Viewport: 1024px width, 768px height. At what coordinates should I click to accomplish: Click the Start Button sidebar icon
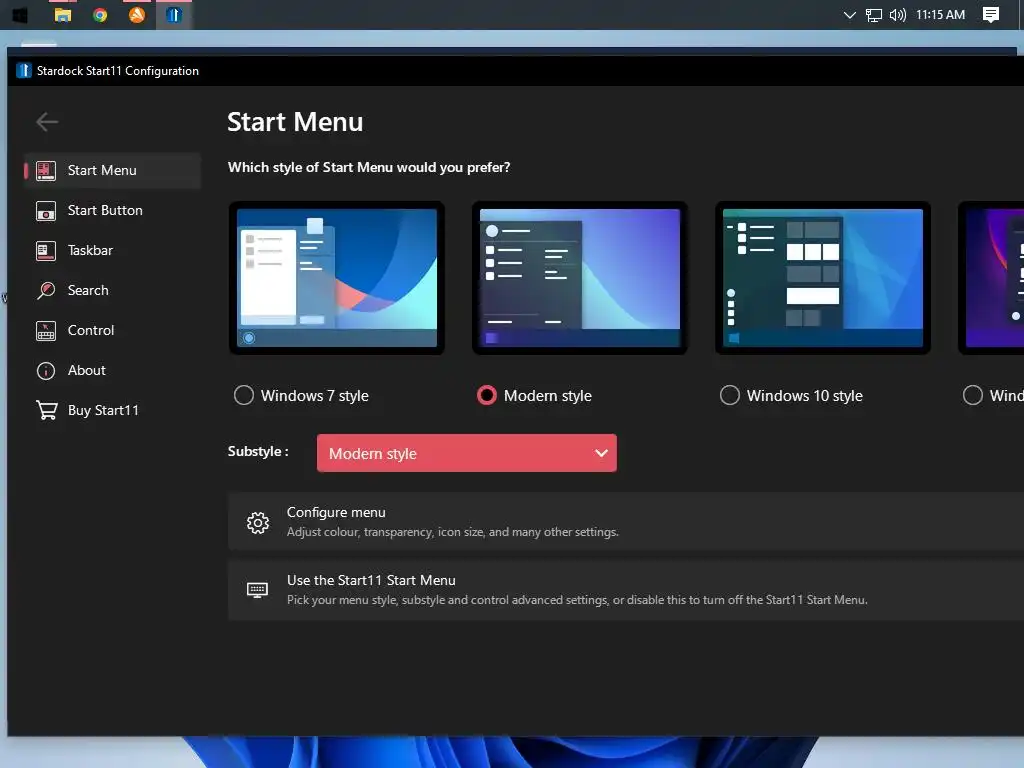46,211
